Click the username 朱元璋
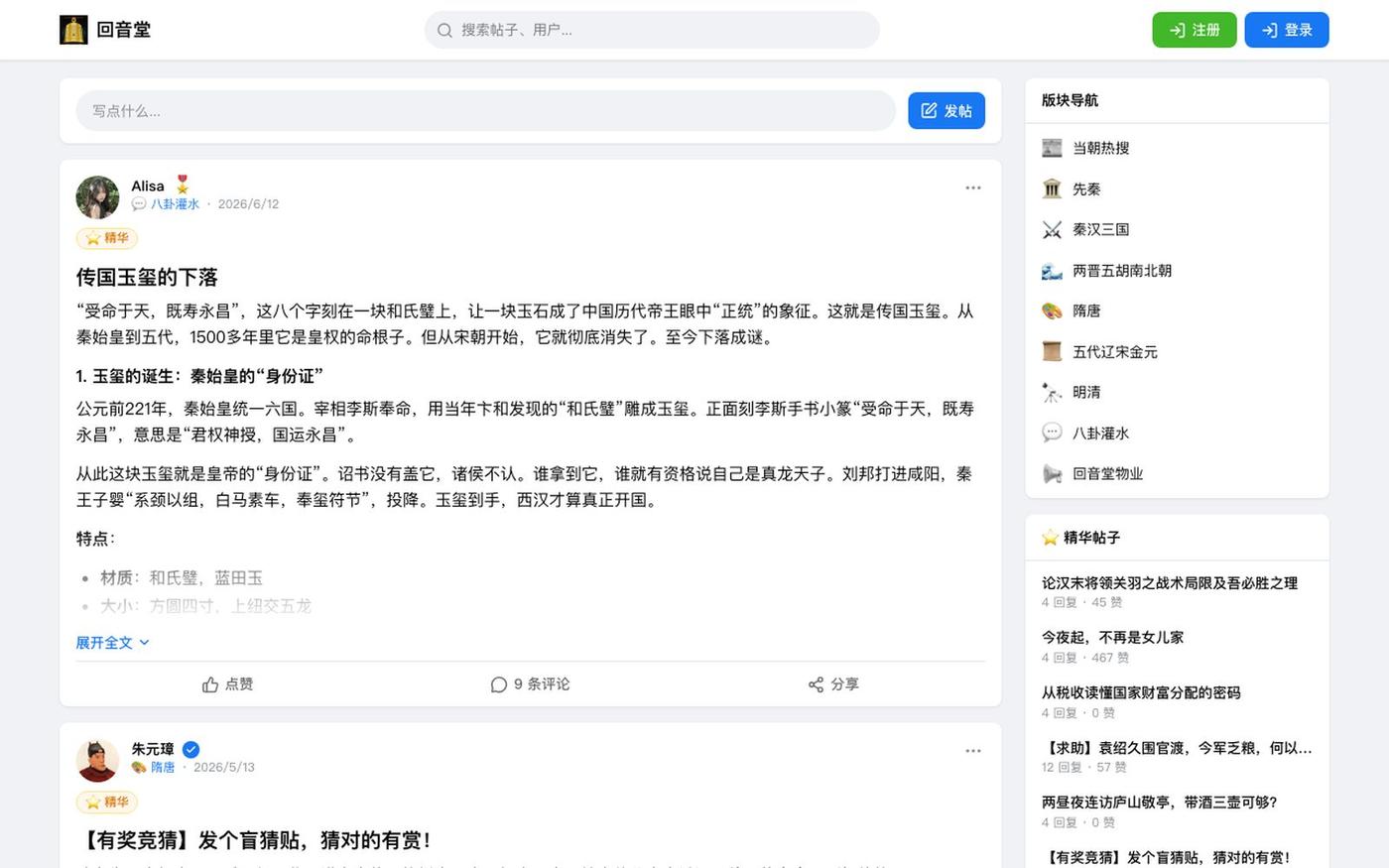This screenshot has height=868, width=1389. tap(153, 749)
